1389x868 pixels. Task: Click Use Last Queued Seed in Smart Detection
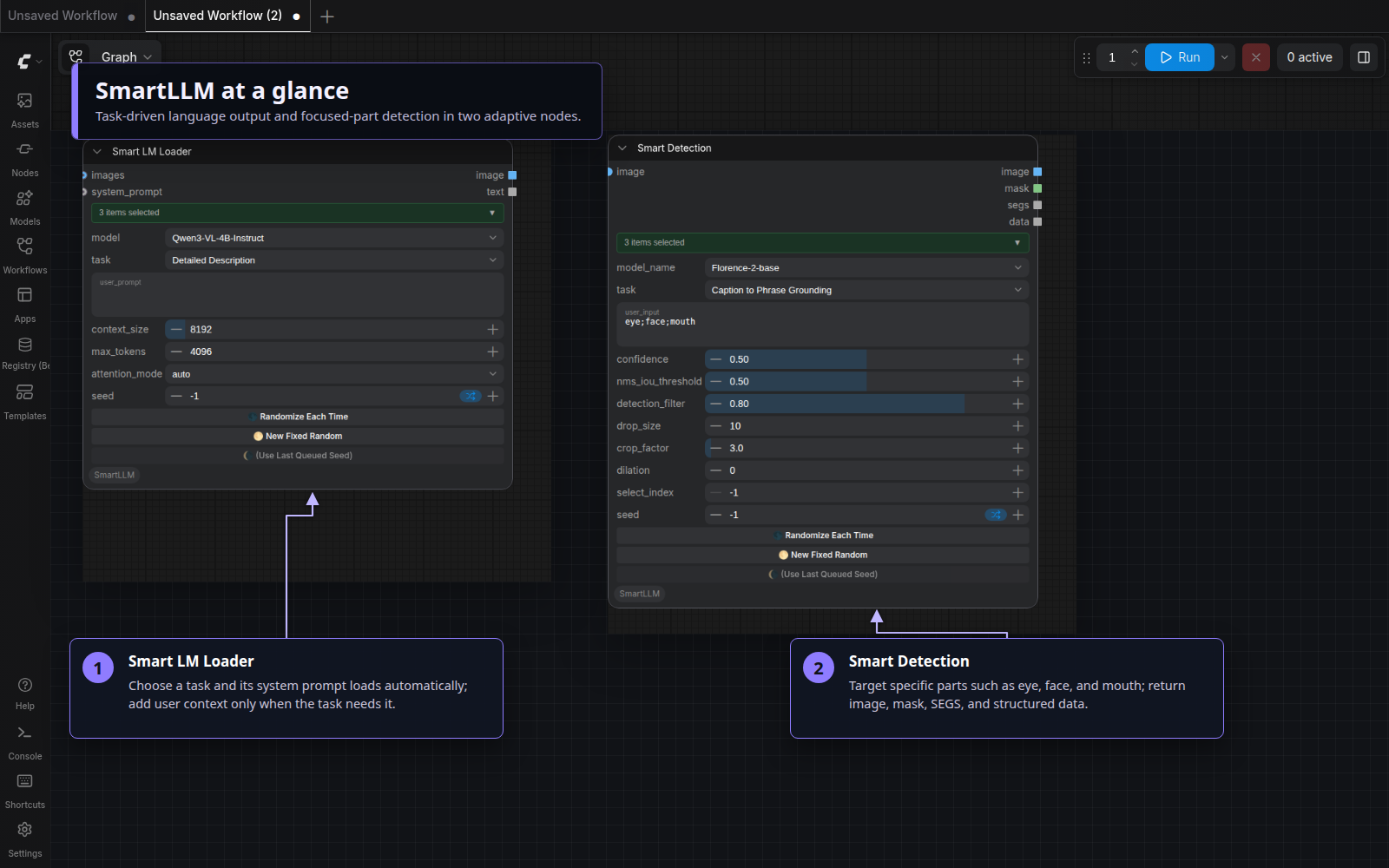[823, 575]
